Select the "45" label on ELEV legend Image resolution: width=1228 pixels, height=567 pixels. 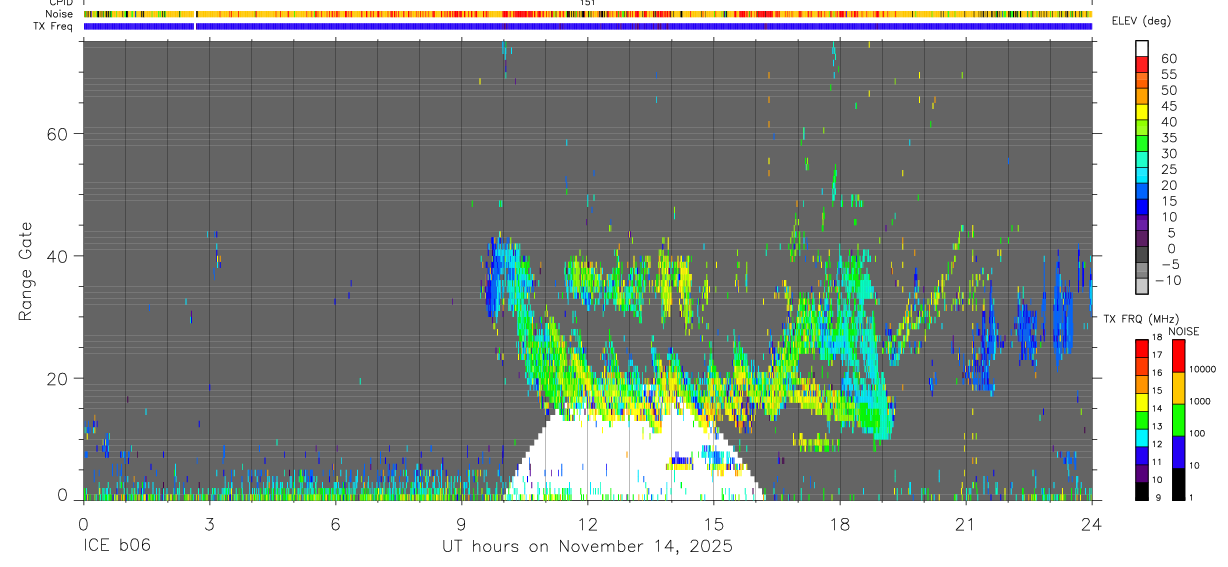[1167, 106]
